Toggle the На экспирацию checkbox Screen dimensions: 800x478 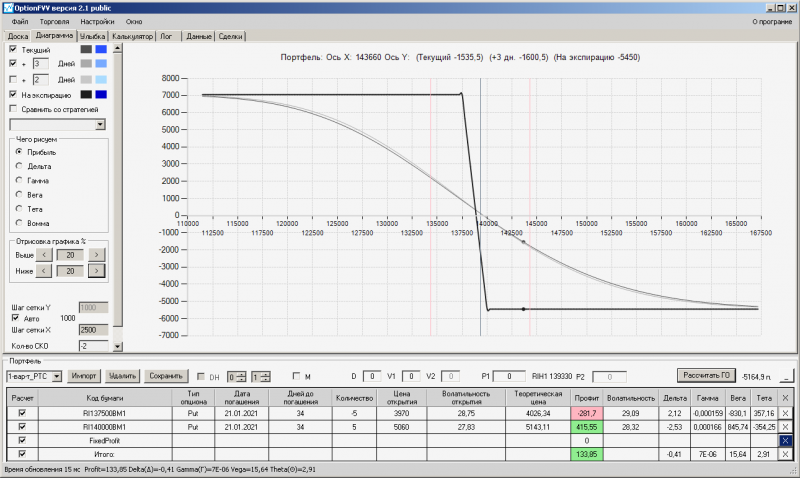pyautogui.click(x=13, y=94)
